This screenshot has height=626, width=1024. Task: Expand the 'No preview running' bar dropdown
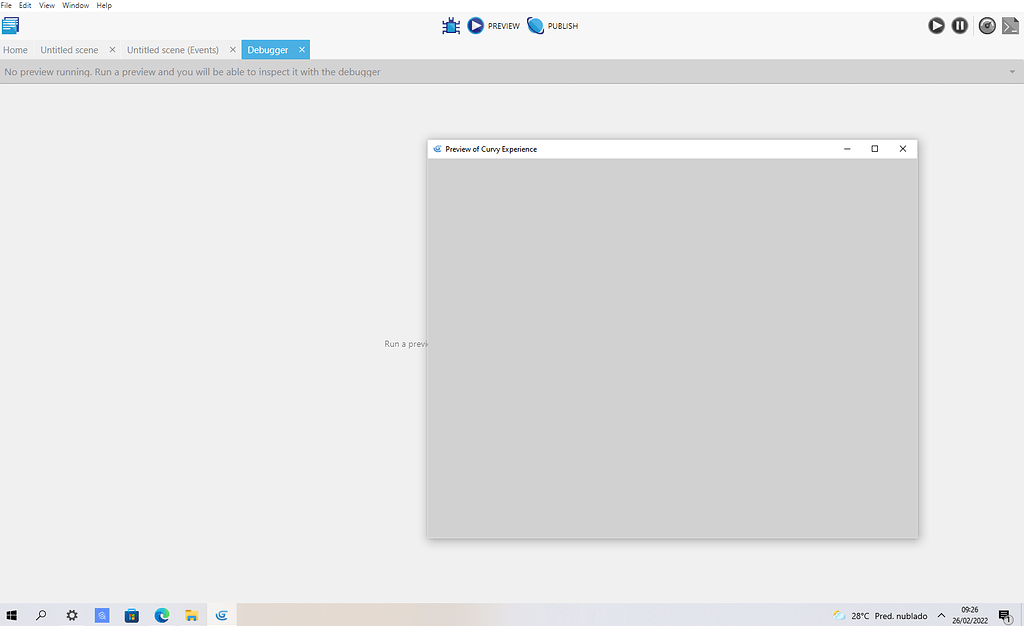click(1011, 71)
